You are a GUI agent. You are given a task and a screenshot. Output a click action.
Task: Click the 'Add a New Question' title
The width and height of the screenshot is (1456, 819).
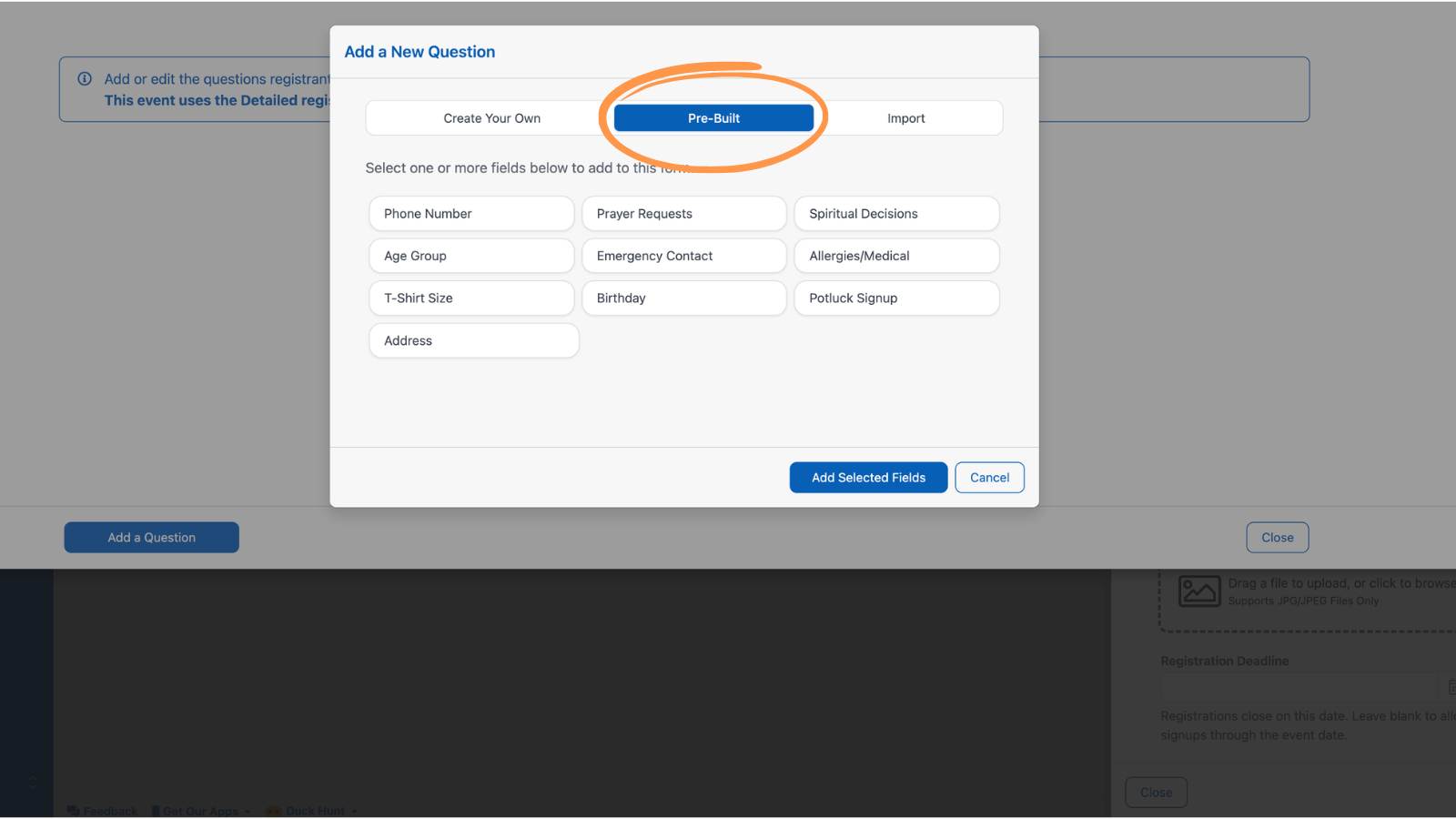(x=420, y=52)
